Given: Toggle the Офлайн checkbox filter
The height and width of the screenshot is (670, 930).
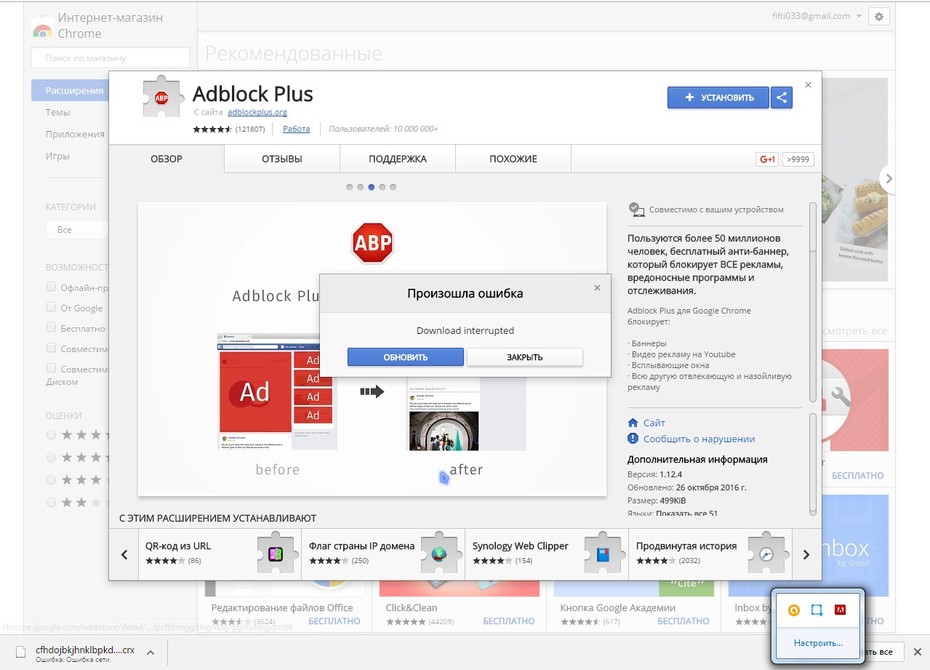Looking at the screenshot, I should click(x=51, y=287).
